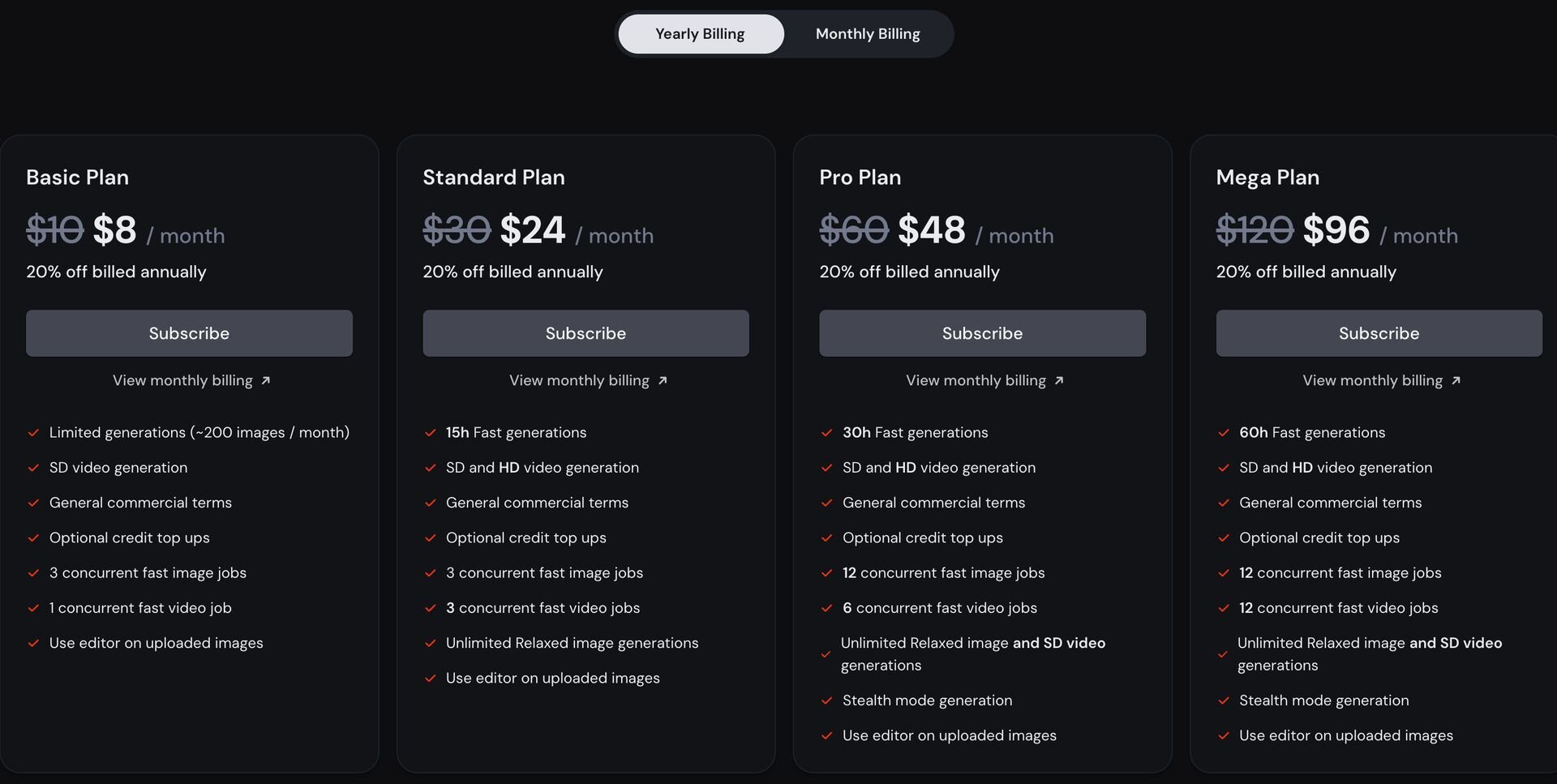Open View monthly billing link under Basic Plan
Screen dimensions: 1557x784
click(191, 380)
